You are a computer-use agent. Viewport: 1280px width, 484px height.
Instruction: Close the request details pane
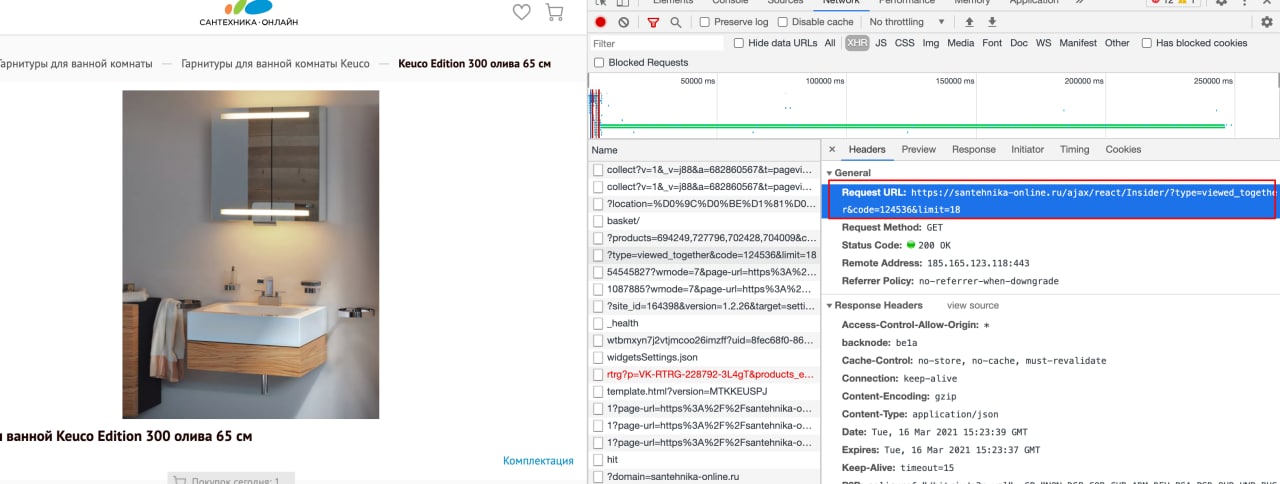(832, 149)
